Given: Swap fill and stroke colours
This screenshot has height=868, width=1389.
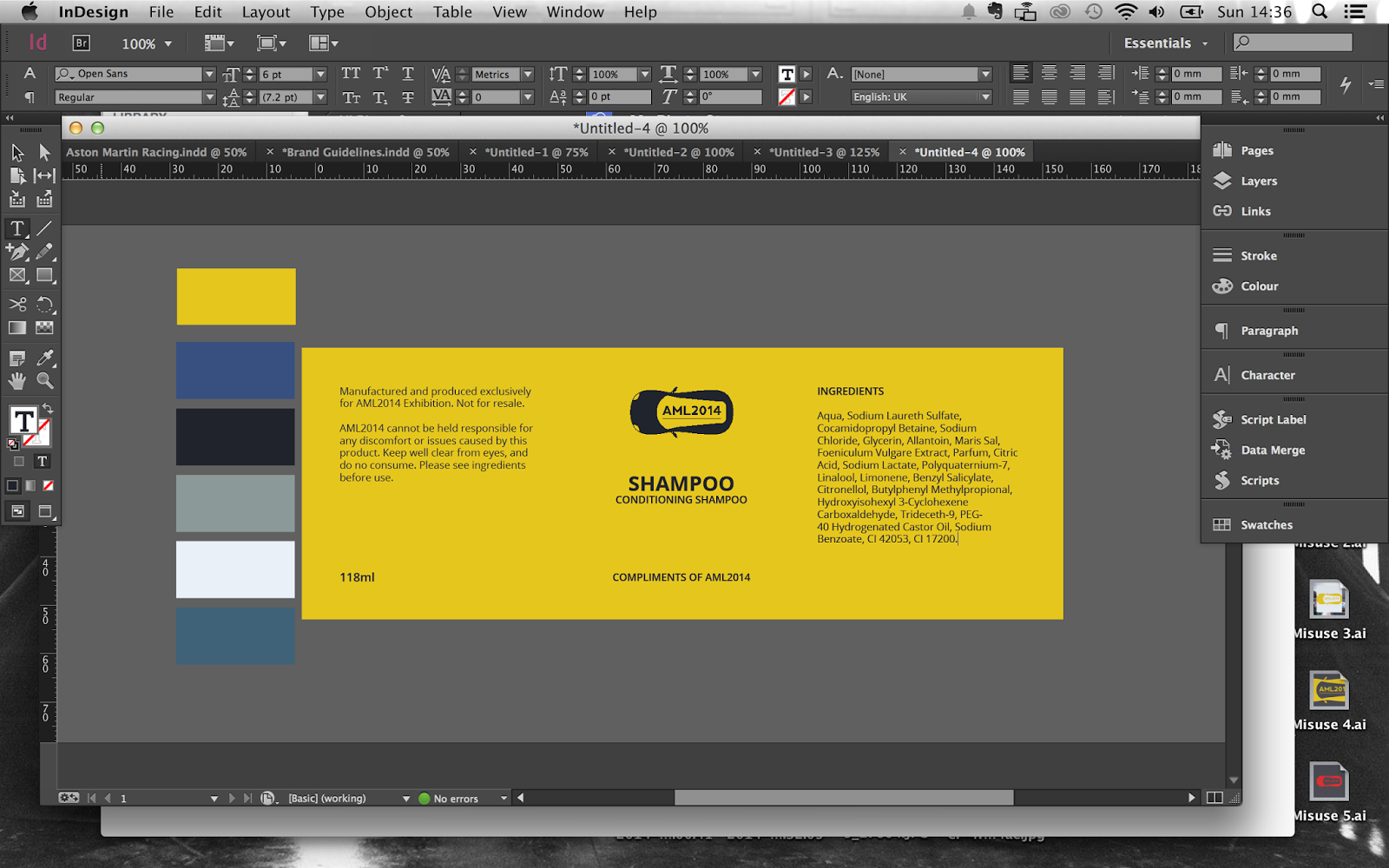Looking at the screenshot, I should [48, 409].
